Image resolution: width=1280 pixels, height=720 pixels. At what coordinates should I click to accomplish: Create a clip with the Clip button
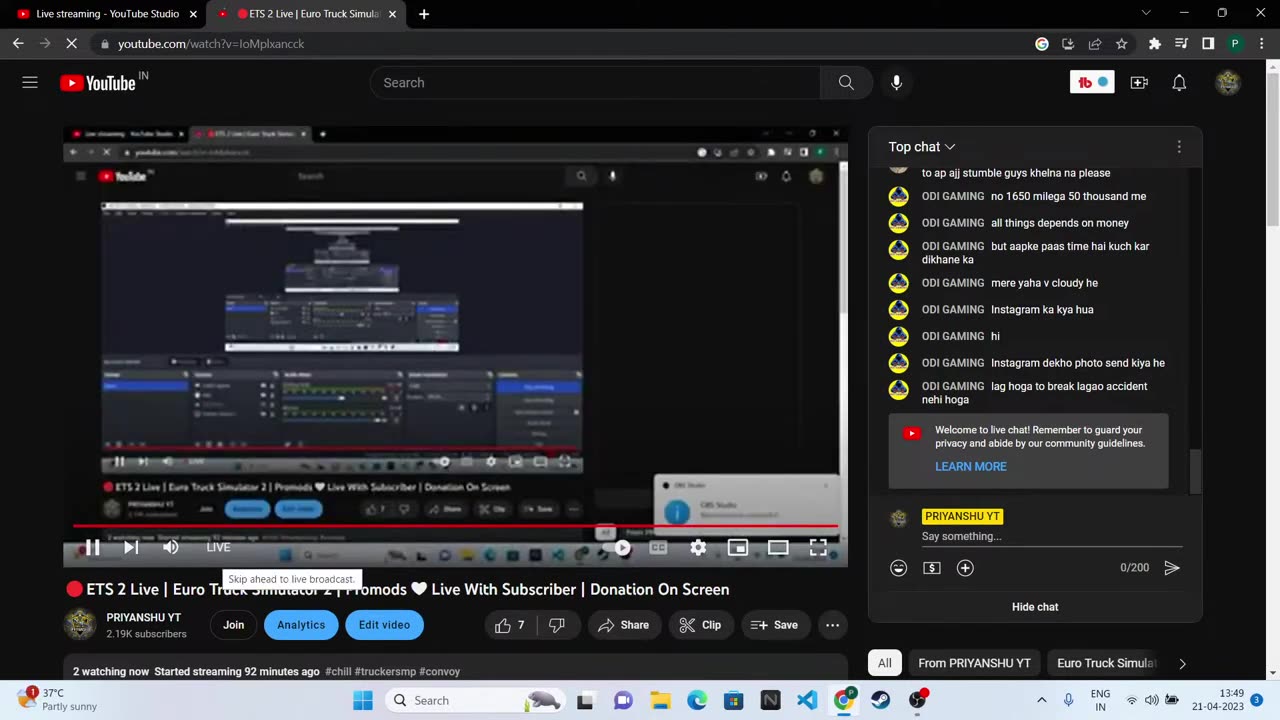[x=700, y=625]
